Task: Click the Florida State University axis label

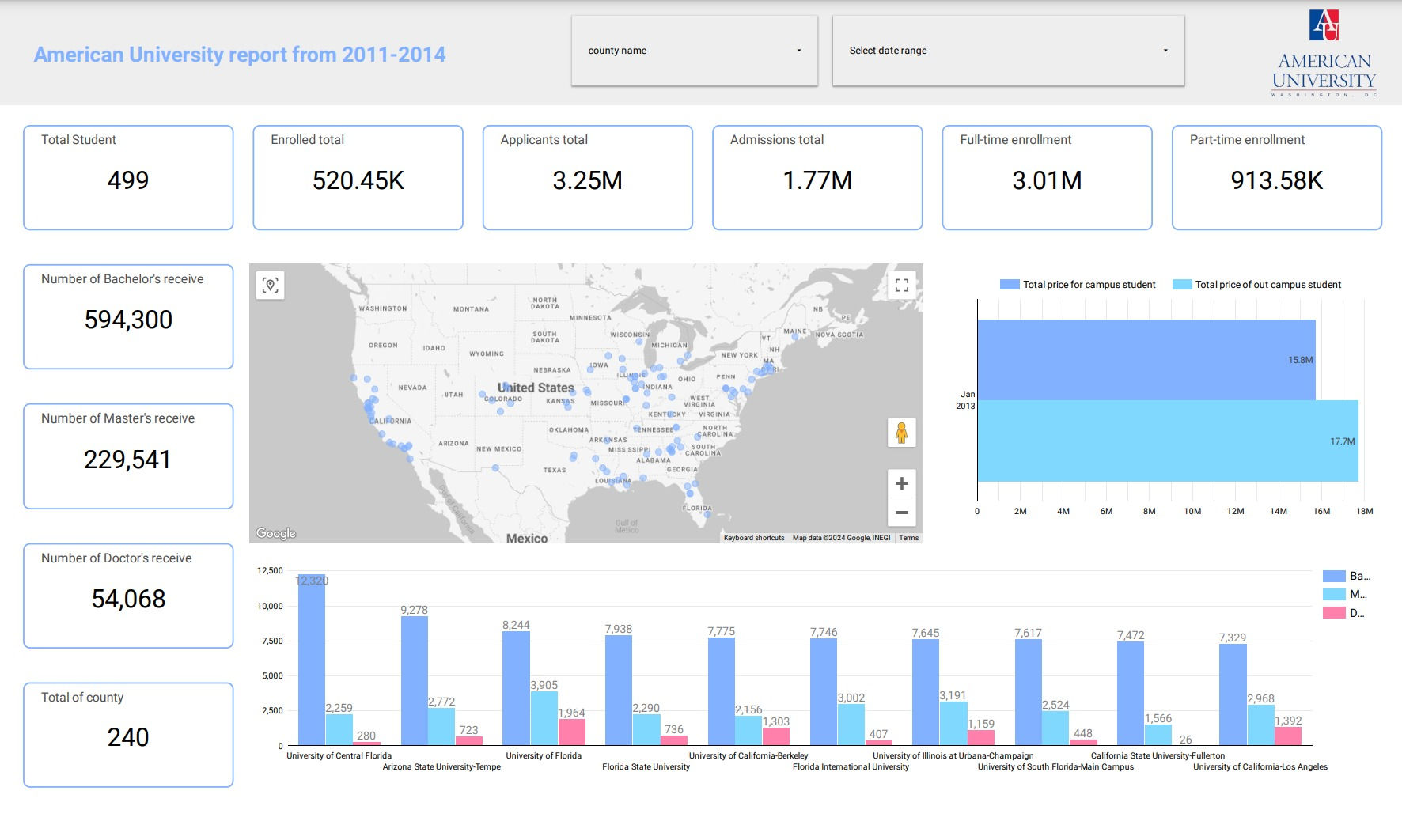Action: 646,766
